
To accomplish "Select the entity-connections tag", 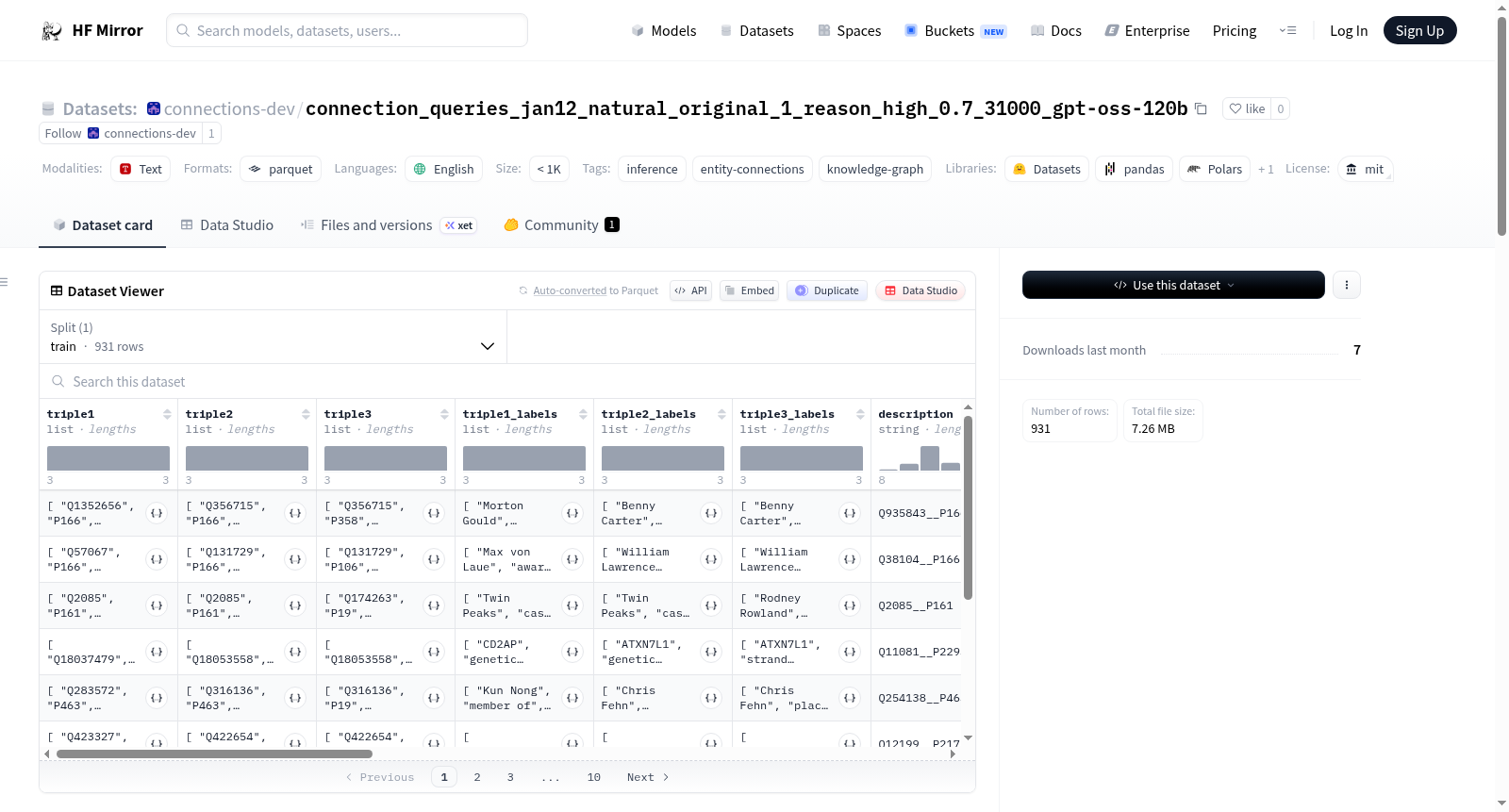I will (752, 169).
